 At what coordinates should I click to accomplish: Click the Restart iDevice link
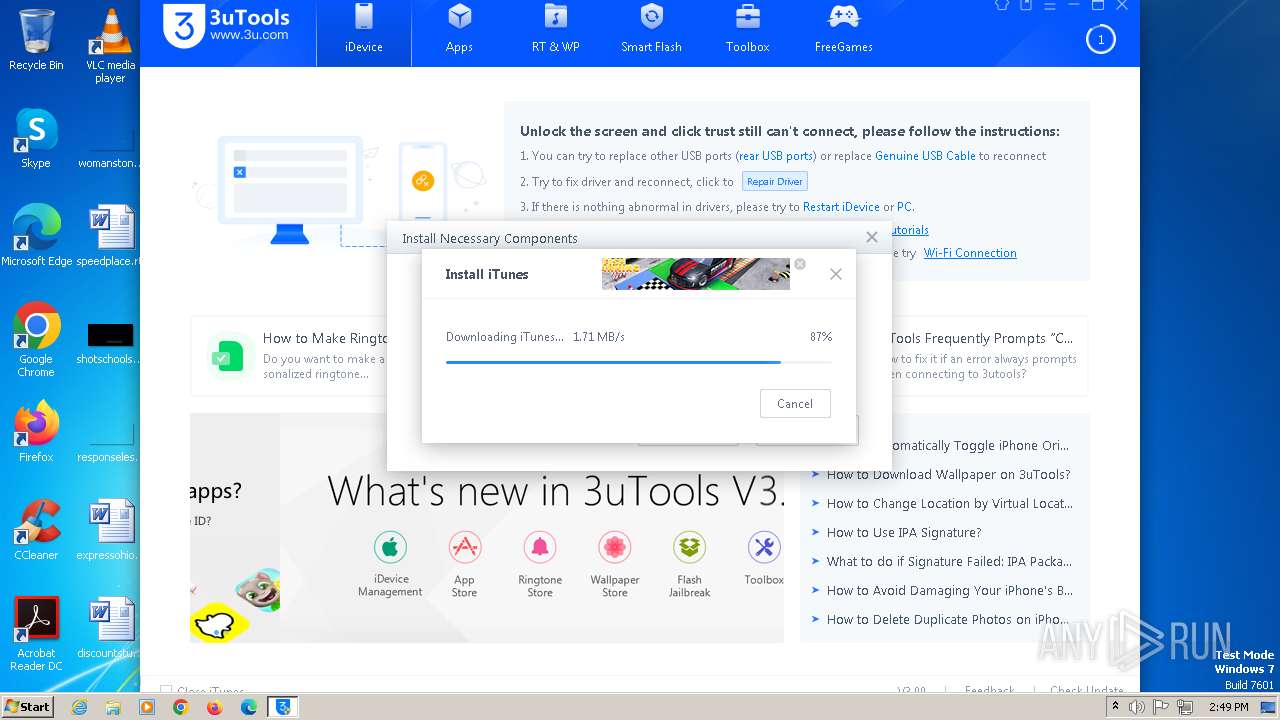(841, 207)
